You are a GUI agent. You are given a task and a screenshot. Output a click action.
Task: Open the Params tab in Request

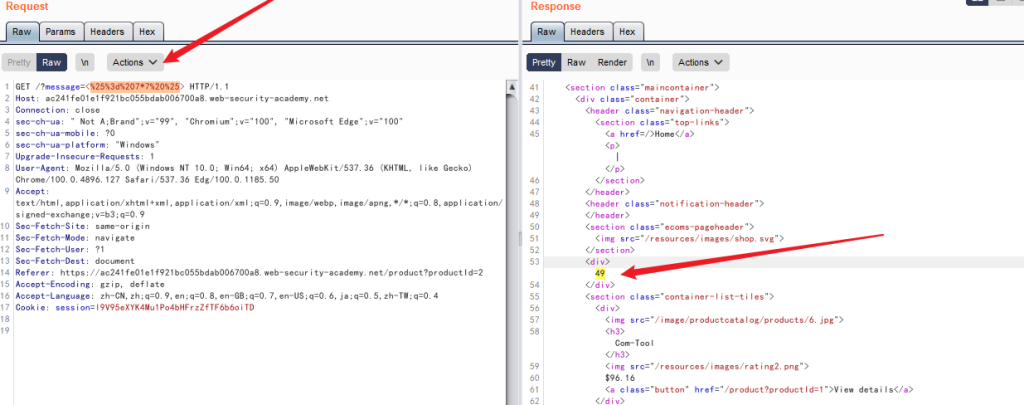click(x=60, y=31)
